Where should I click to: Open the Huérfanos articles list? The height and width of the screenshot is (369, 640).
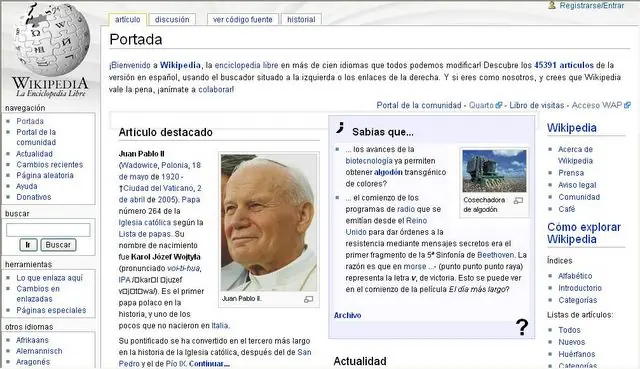577,354
